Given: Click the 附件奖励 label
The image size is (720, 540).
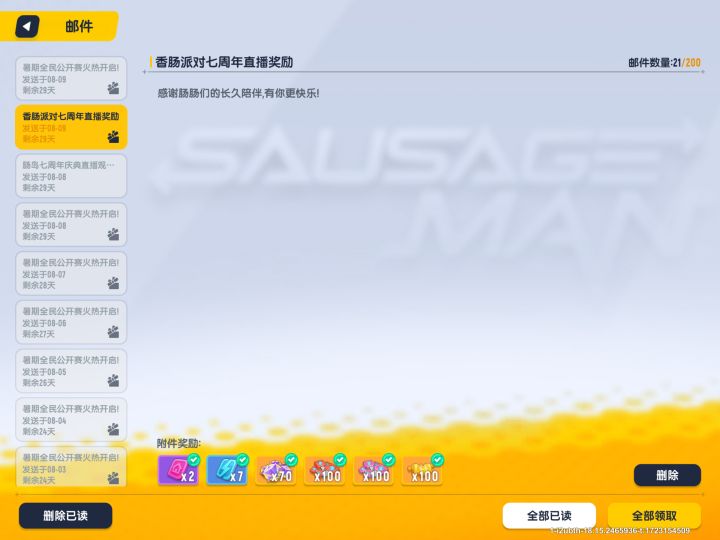Looking at the screenshot, I should [x=179, y=443].
